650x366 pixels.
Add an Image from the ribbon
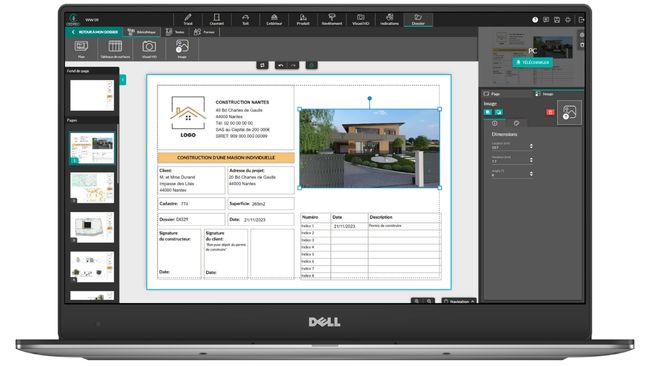182,49
